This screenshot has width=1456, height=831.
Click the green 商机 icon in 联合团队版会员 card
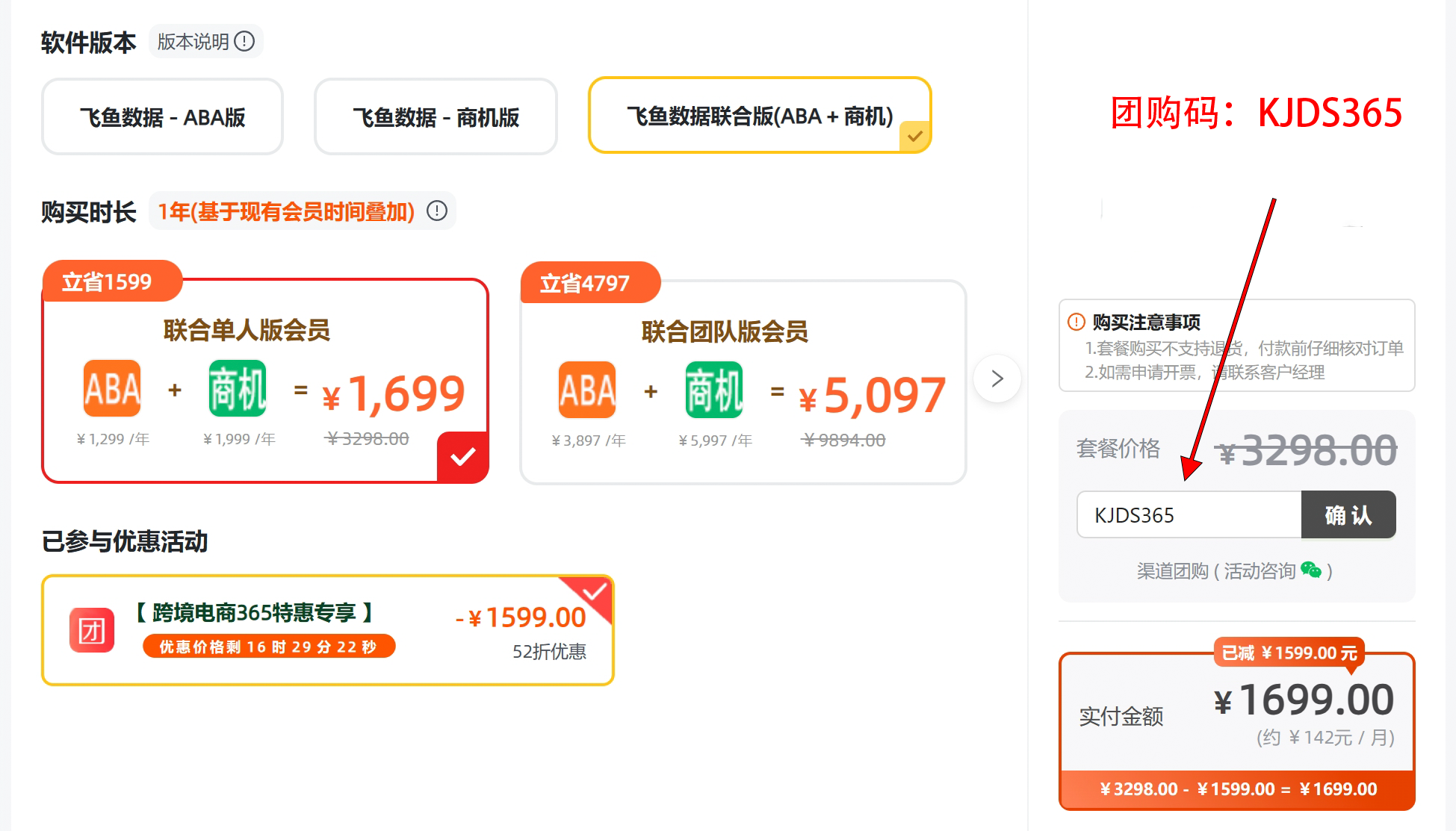714,390
